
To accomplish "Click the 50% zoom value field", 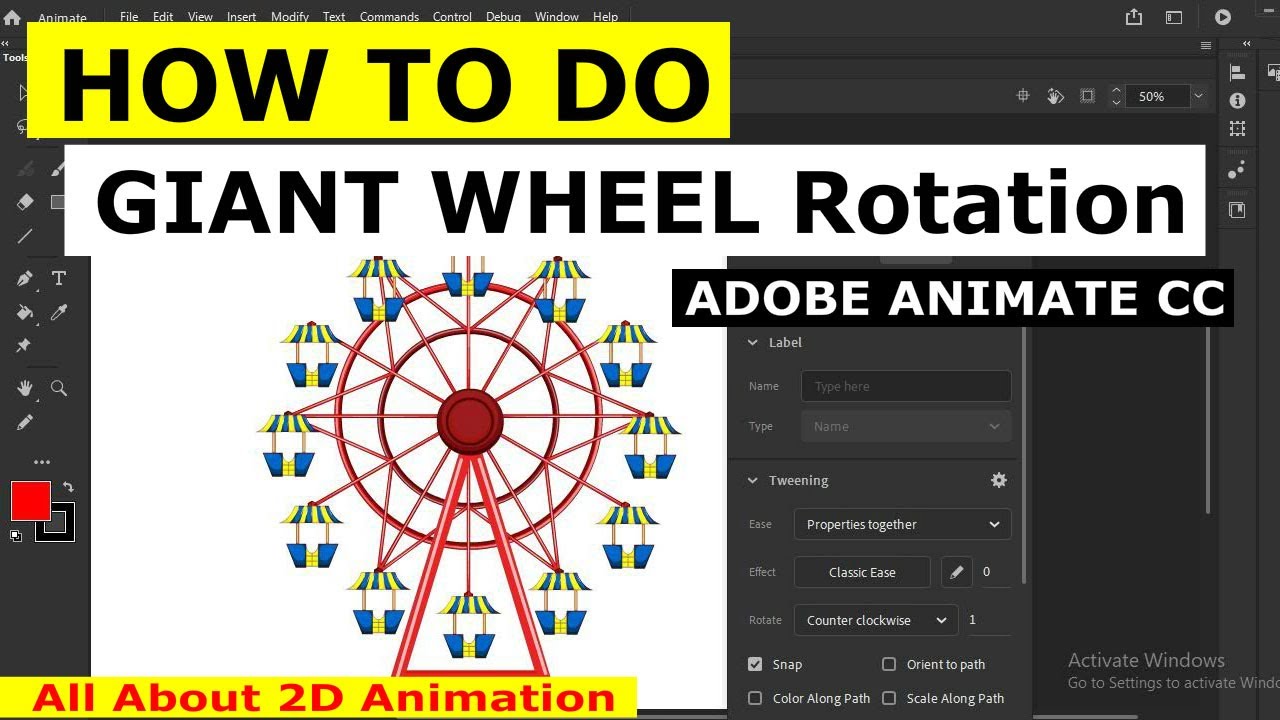I will [1157, 96].
